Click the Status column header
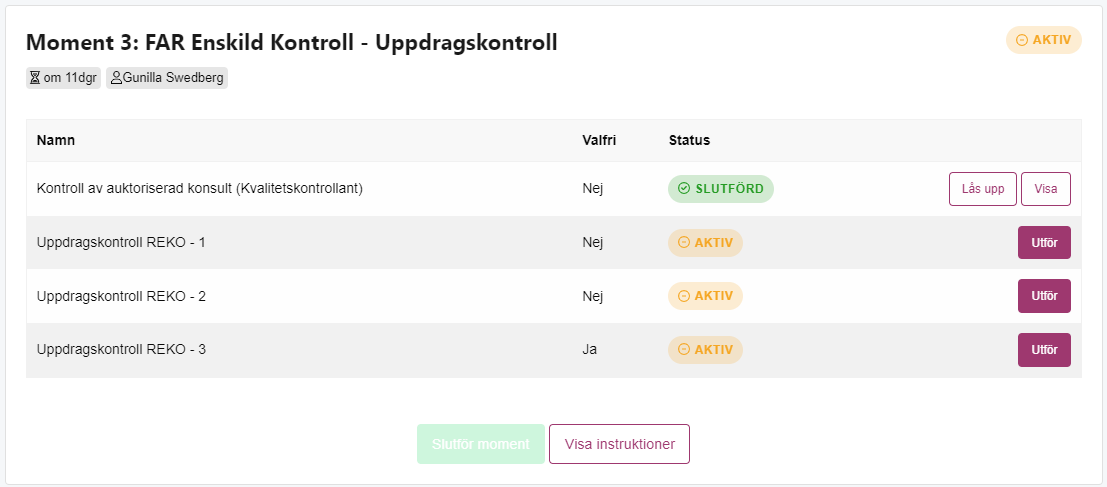This screenshot has height=487, width=1107. [x=689, y=140]
